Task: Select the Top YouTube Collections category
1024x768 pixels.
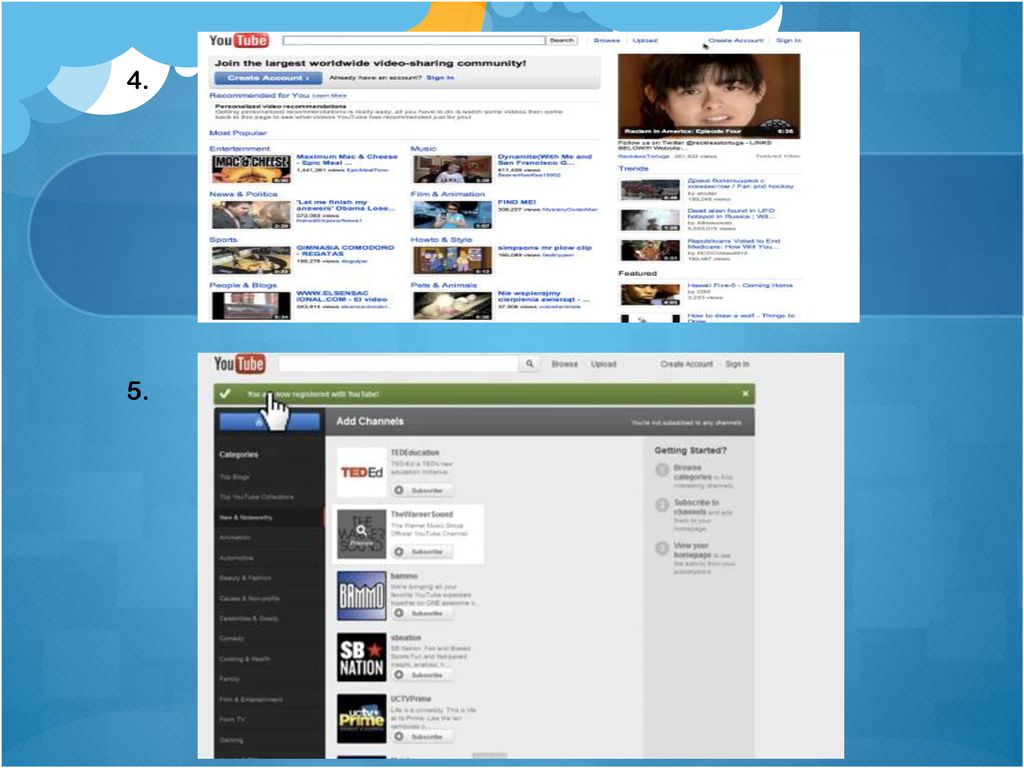Action: (257, 497)
